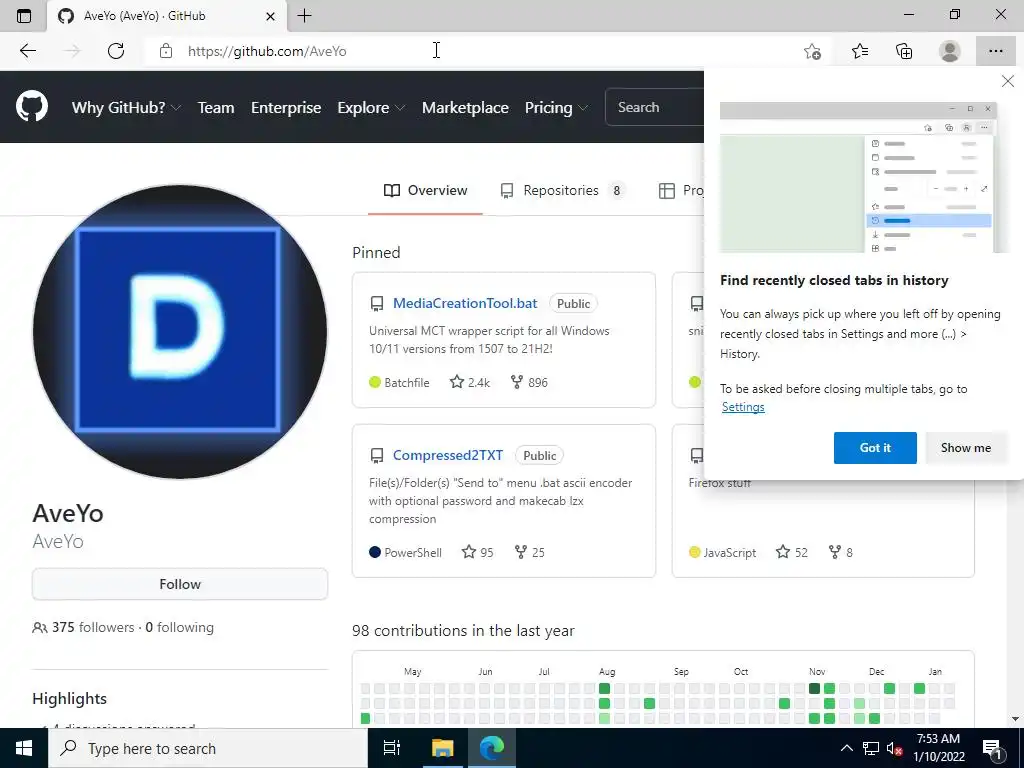1024x768 pixels.
Task: Click the browser address bar URL
Action: point(267,51)
